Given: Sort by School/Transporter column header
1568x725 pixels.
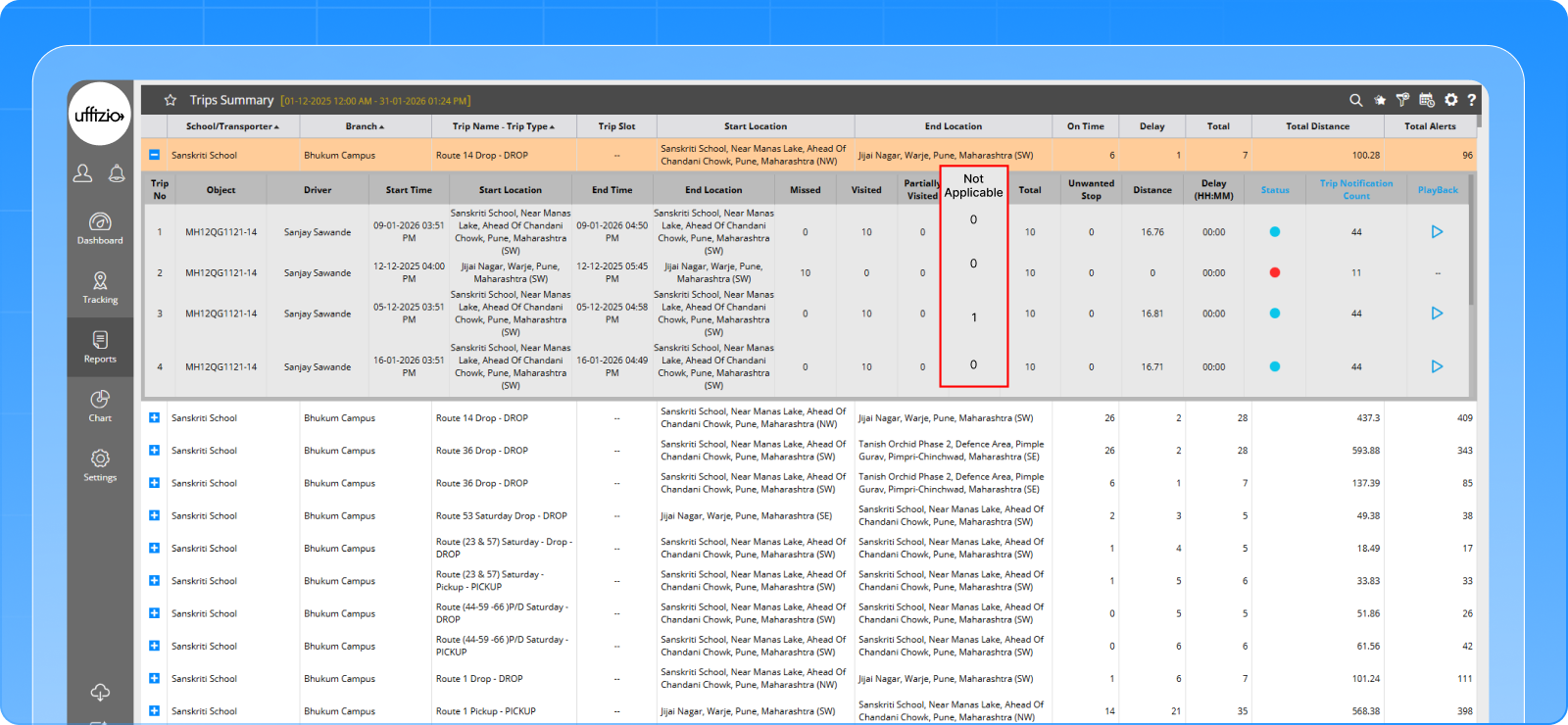Looking at the screenshot, I should coord(232,126).
